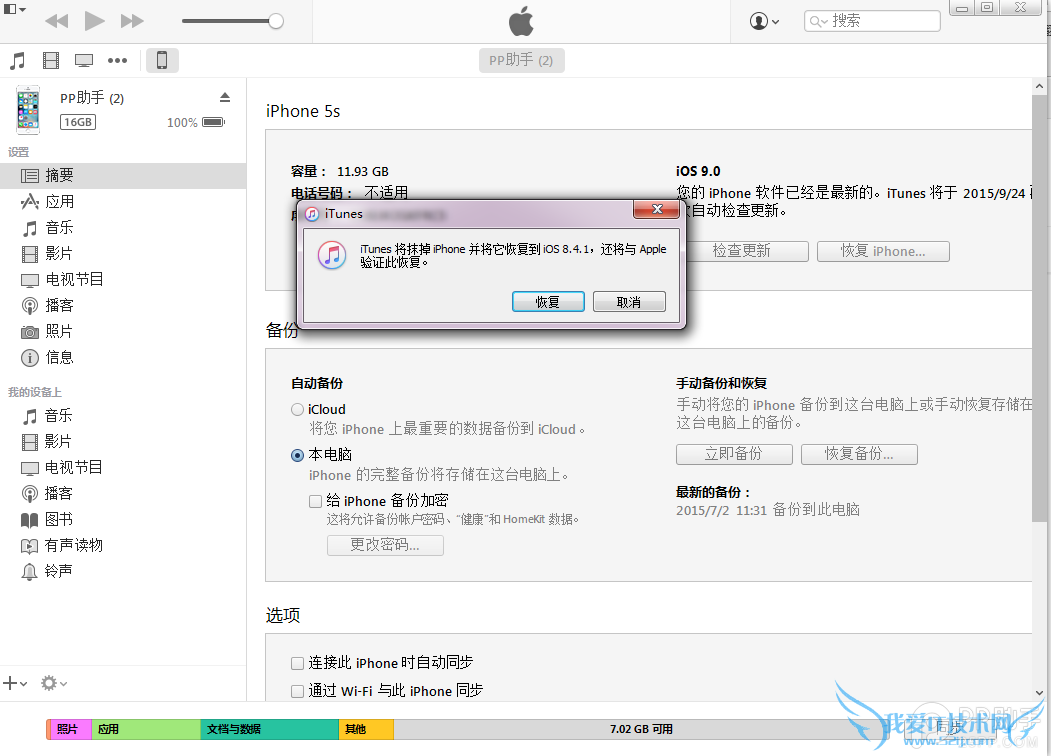
Task: Switch to the TV Shows library icon
Action: [84, 61]
